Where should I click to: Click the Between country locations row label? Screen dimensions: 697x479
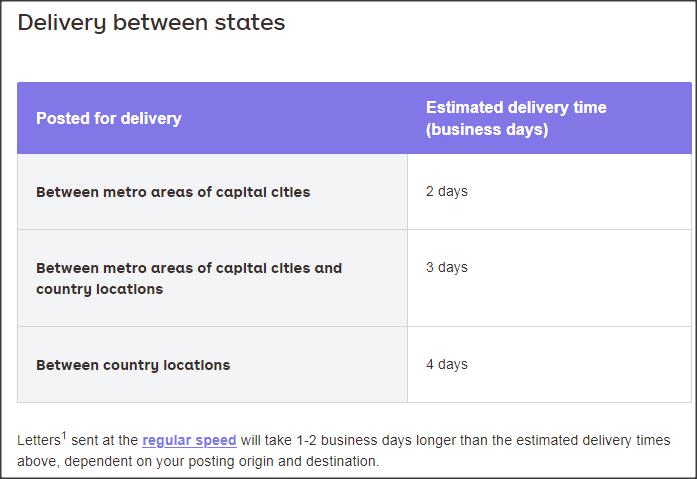tap(133, 365)
